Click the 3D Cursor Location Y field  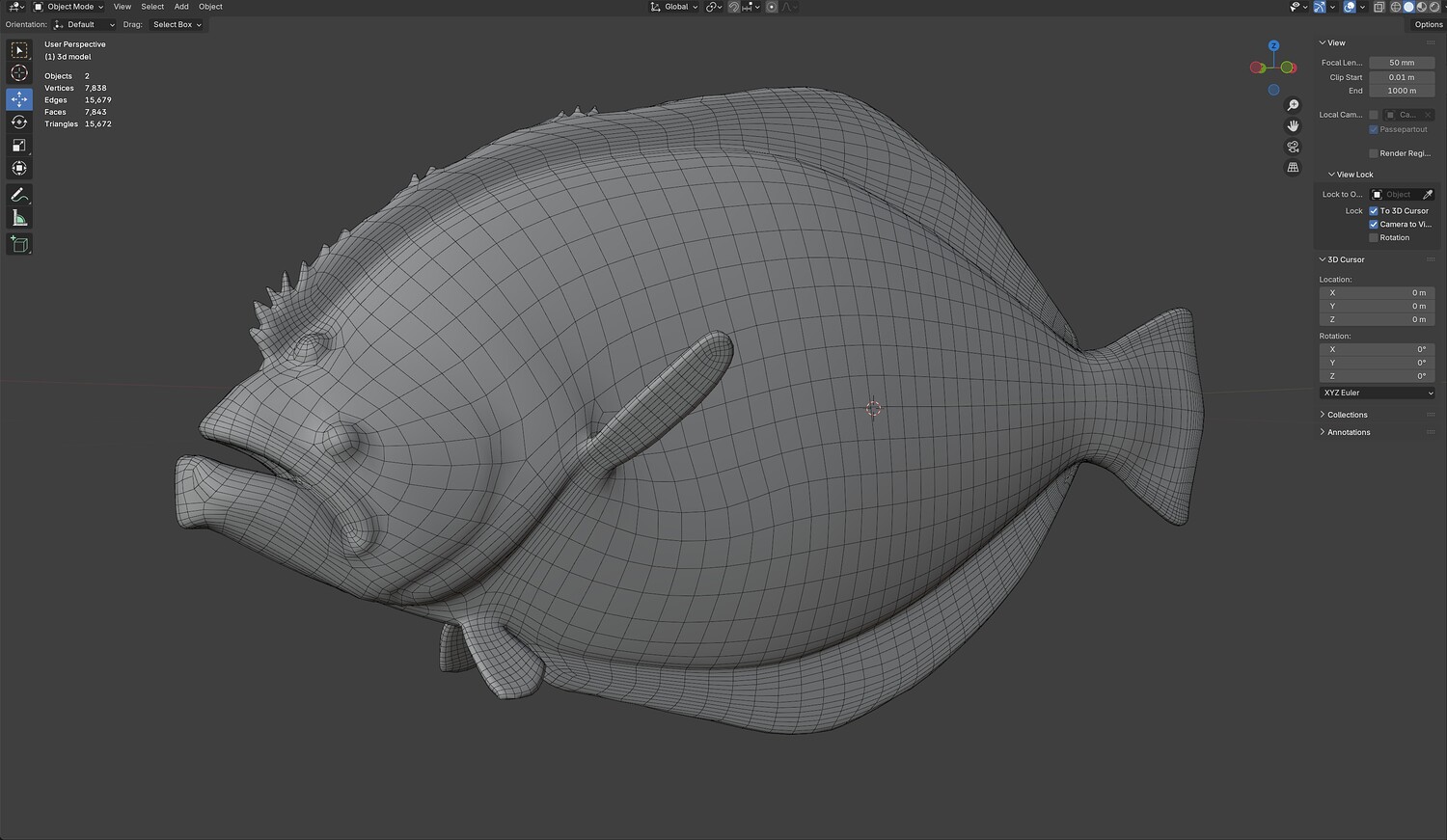(x=1377, y=307)
